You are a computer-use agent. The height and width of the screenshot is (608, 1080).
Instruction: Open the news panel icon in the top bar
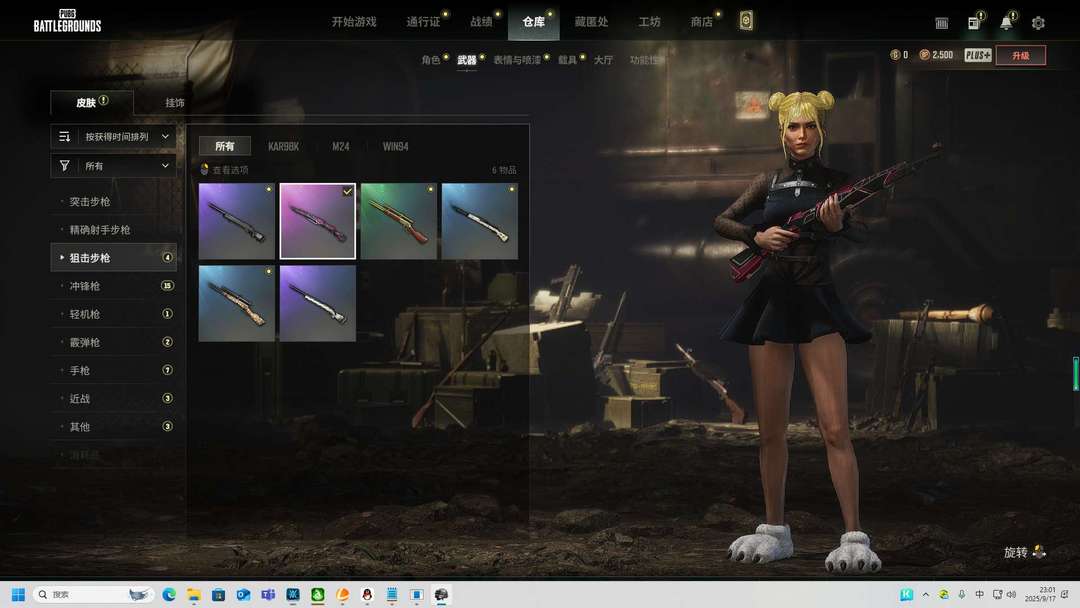click(x=974, y=23)
